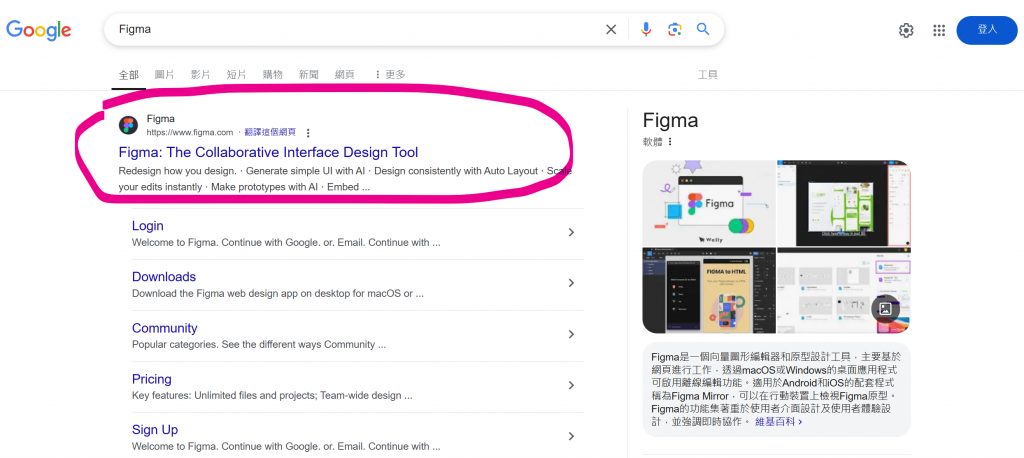Image resolution: width=1024 pixels, height=458 pixels.
Task: Open the 工具 search tools
Action: [x=708, y=74]
